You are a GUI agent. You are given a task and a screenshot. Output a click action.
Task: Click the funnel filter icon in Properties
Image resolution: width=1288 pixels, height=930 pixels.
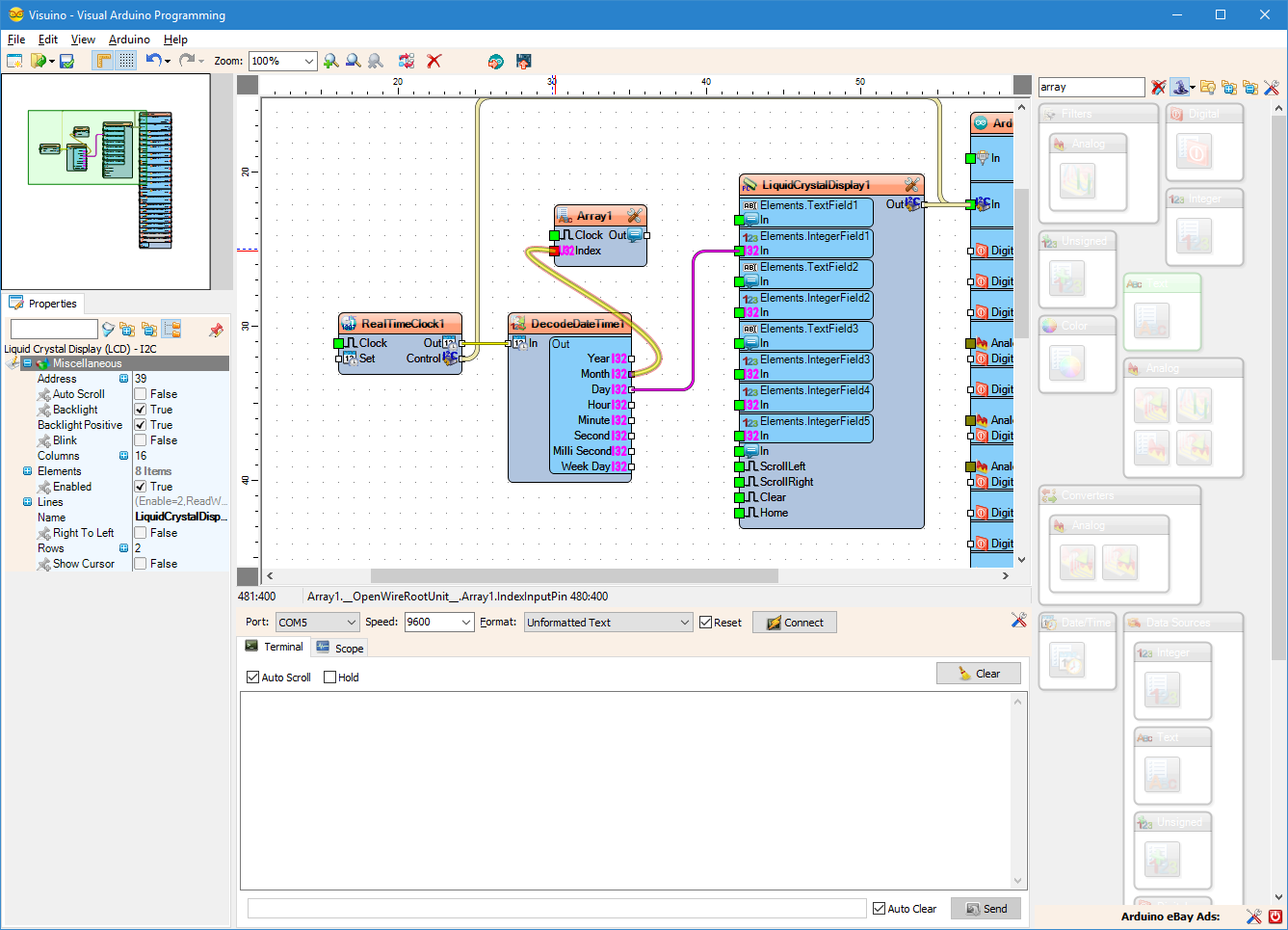(x=108, y=329)
